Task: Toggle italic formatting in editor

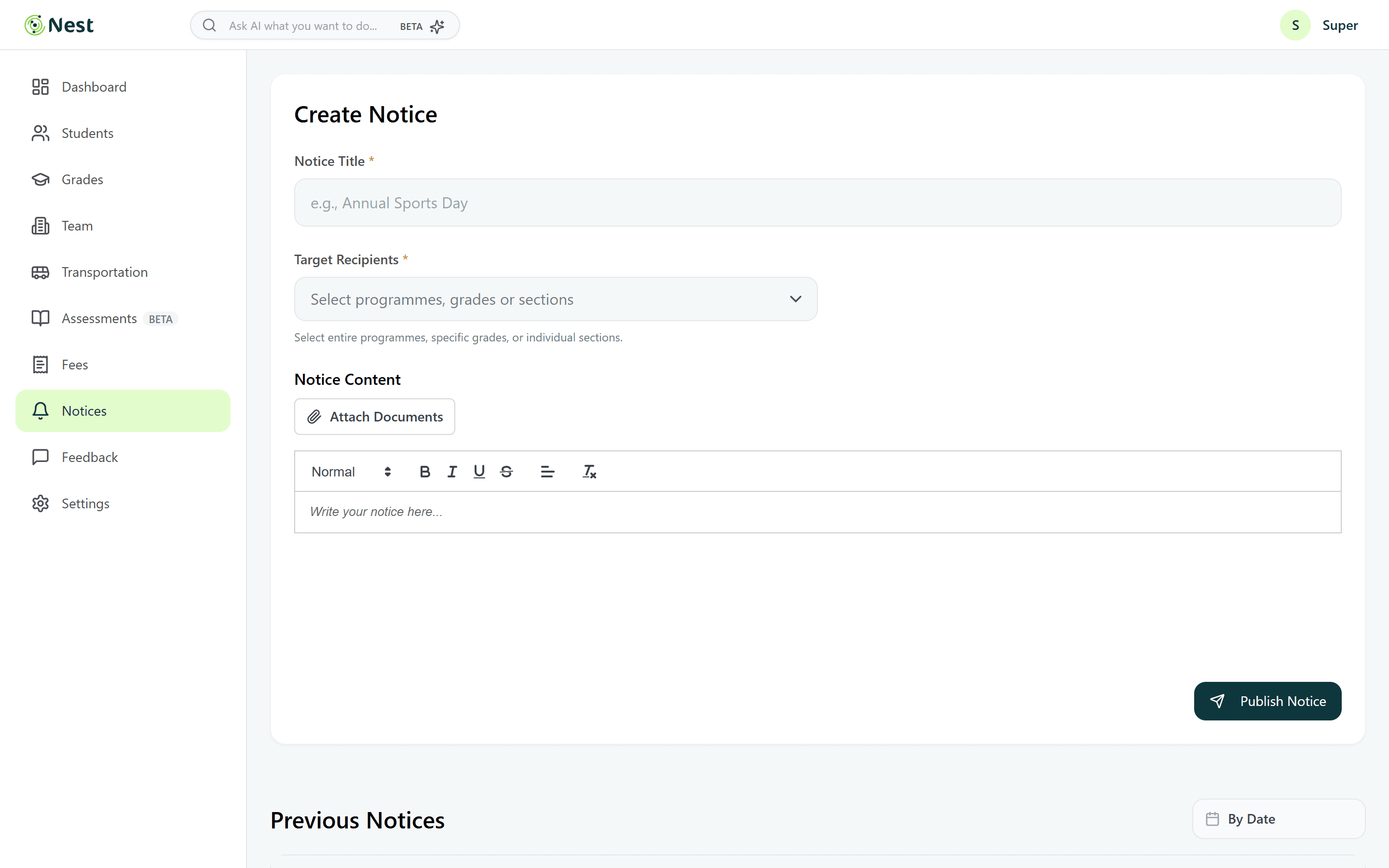Action: 452,472
